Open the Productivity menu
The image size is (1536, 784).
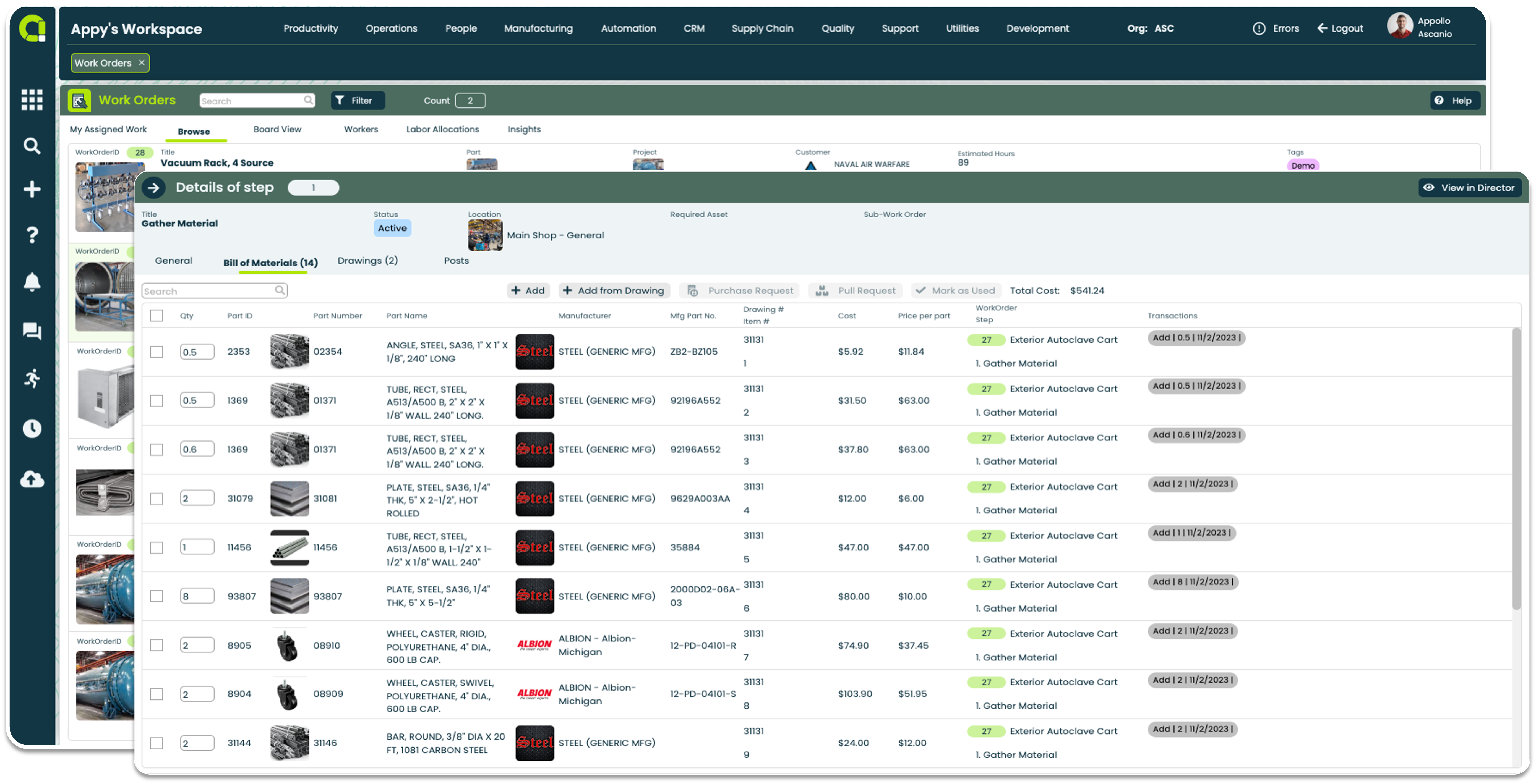click(311, 28)
